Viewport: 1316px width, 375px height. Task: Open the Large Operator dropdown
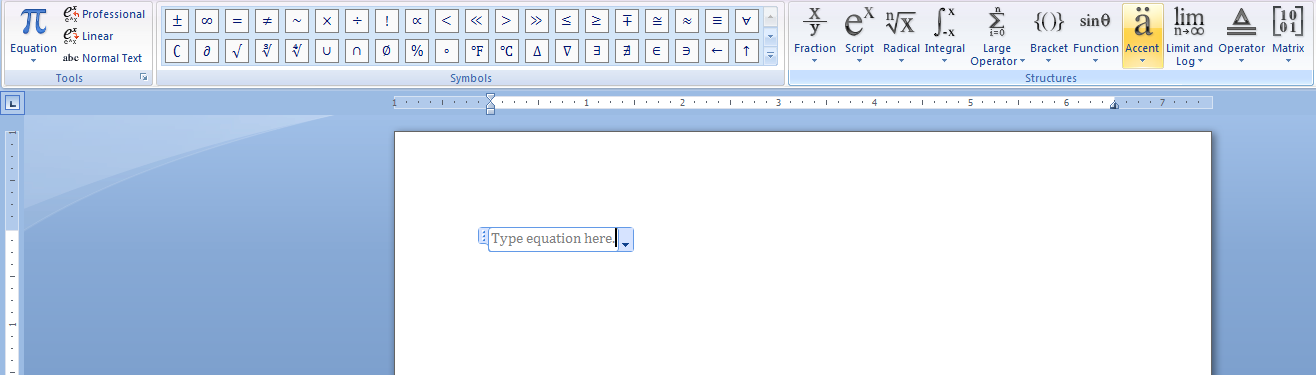996,35
